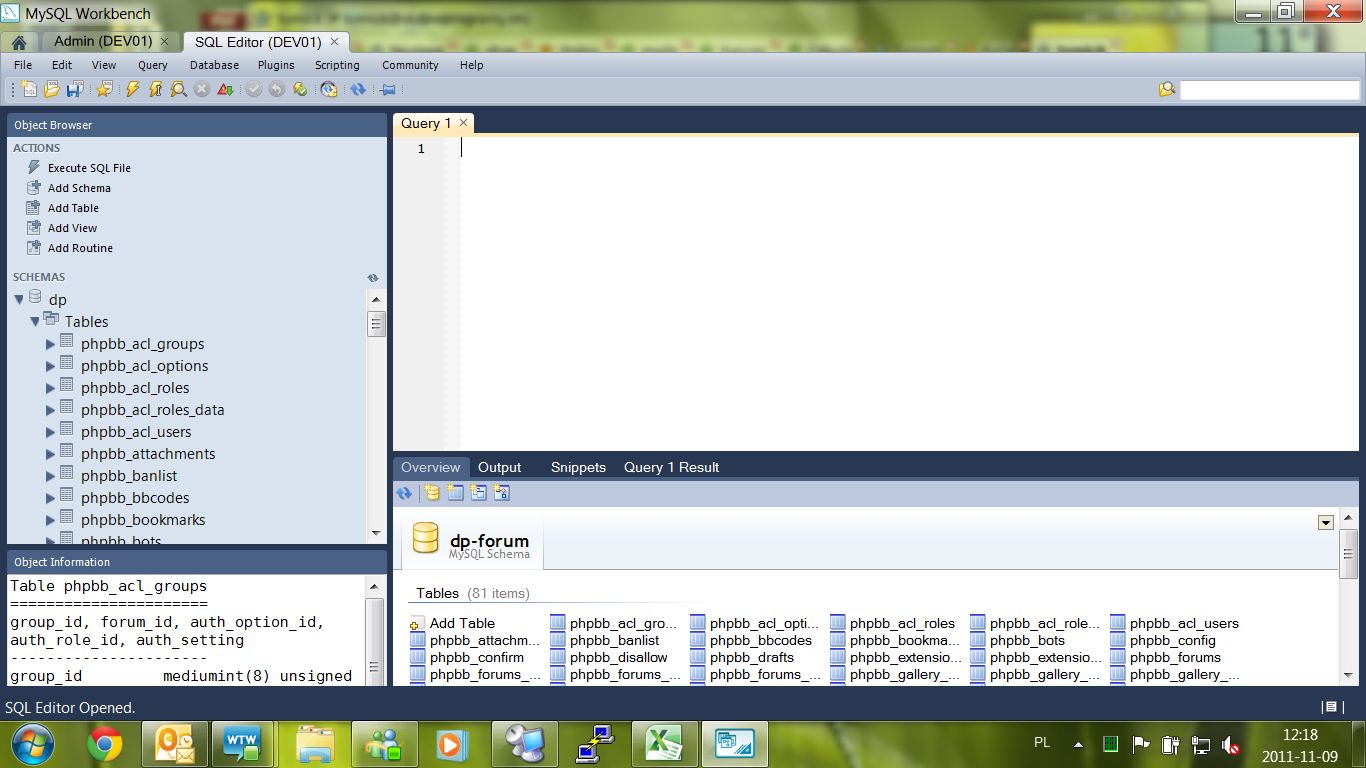This screenshot has height=768, width=1366.
Task: Switch to the Output tab
Action: click(x=499, y=467)
